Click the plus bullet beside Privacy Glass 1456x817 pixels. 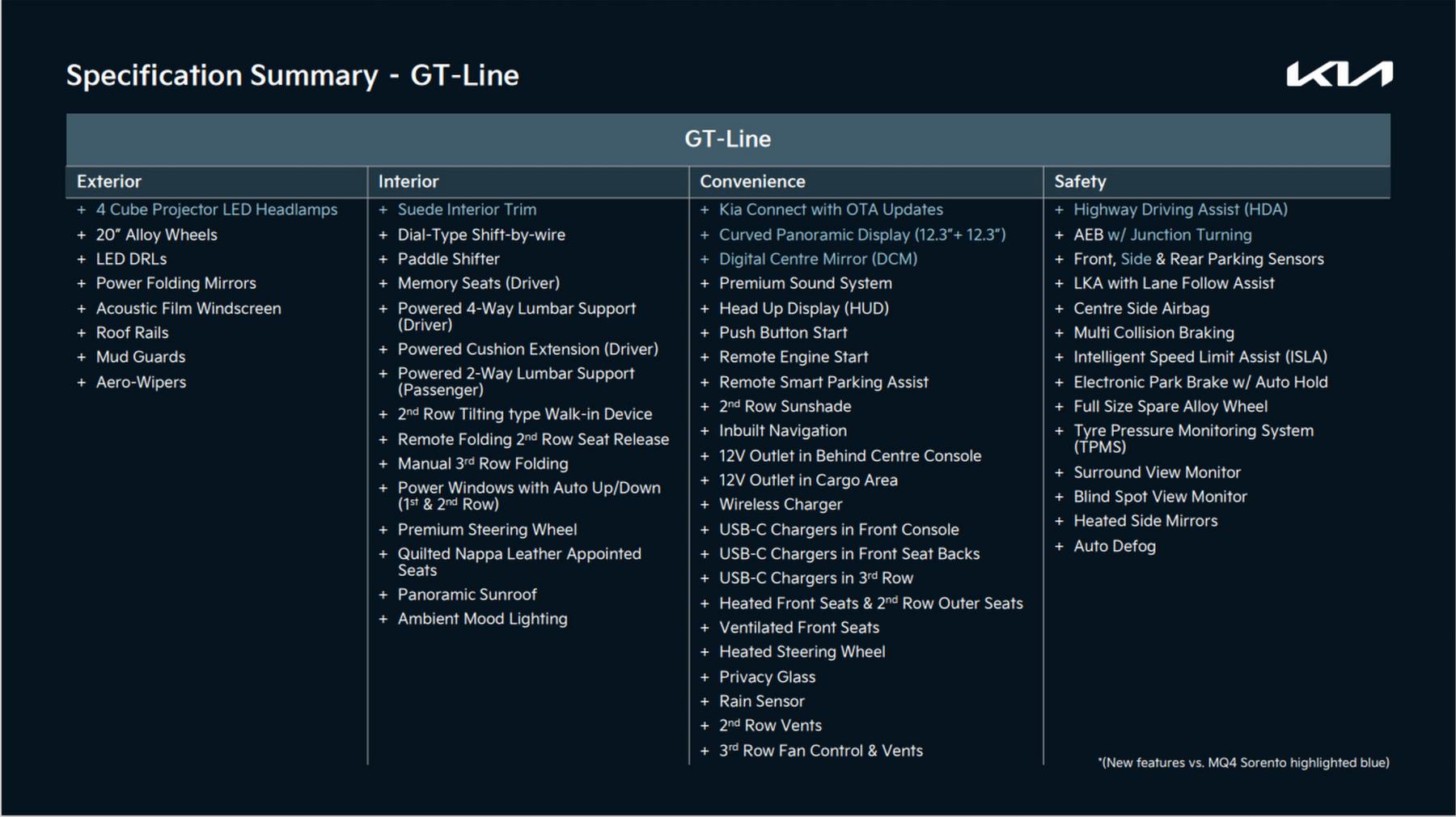pyautogui.click(x=705, y=677)
